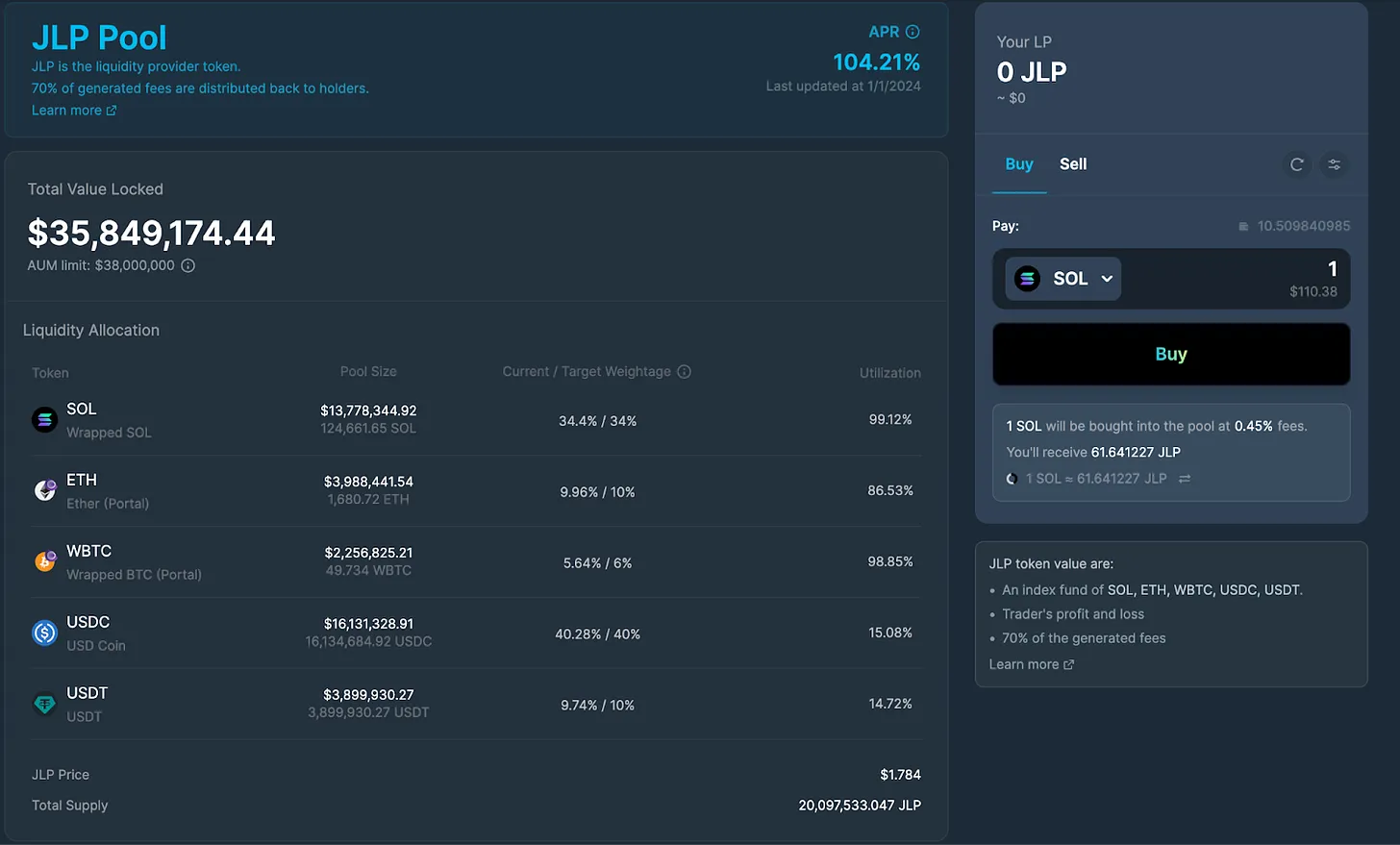The image size is (1400, 845).
Task: Click the ETH token icon in table
Action: [x=45, y=490]
